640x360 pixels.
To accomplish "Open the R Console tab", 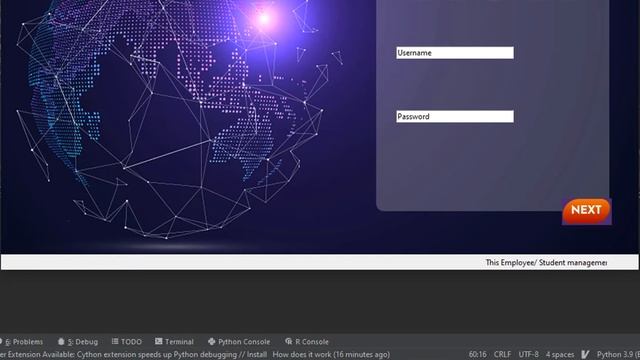I will (307, 342).
